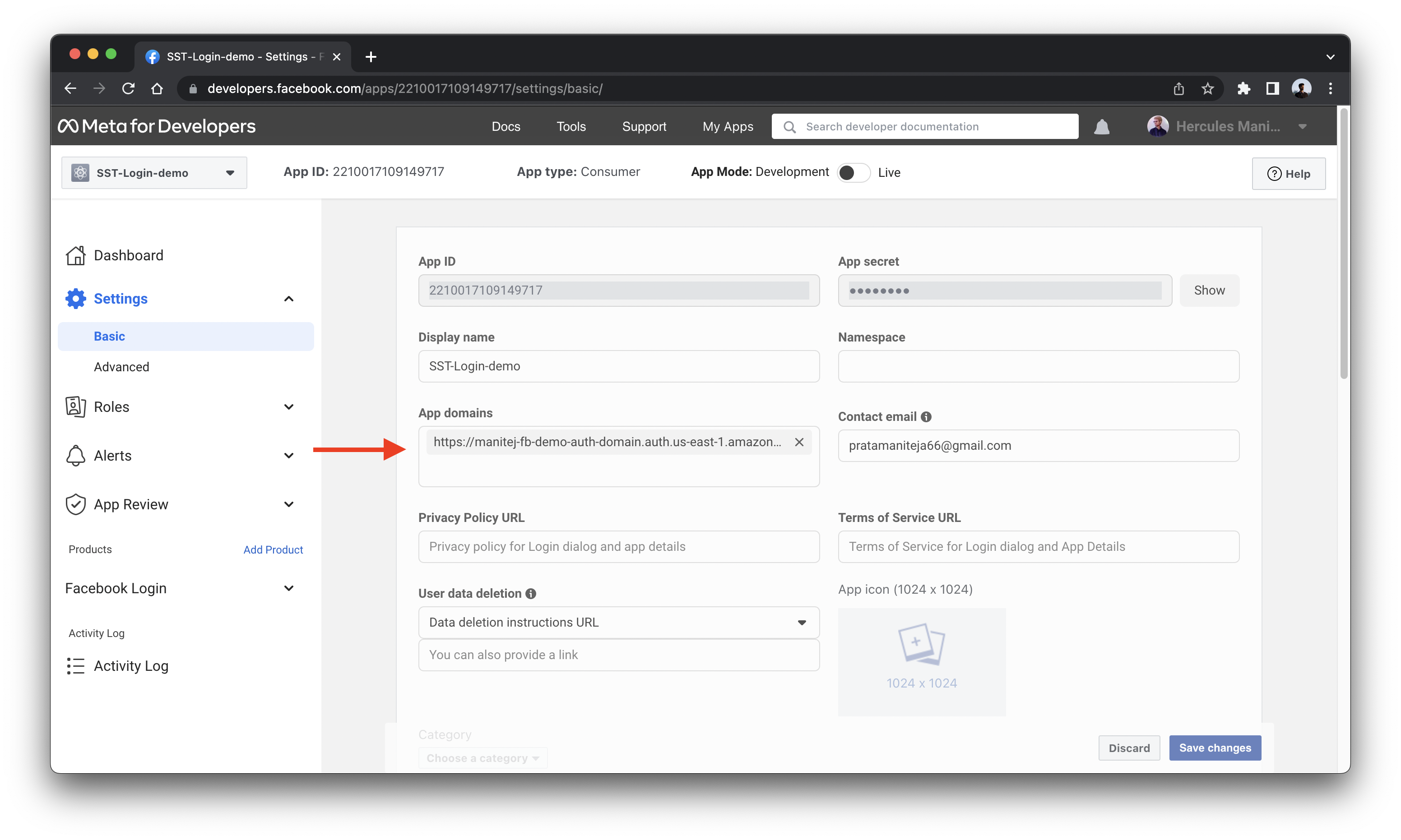Expand the Facebook Login product chevron

pos(289,588)
